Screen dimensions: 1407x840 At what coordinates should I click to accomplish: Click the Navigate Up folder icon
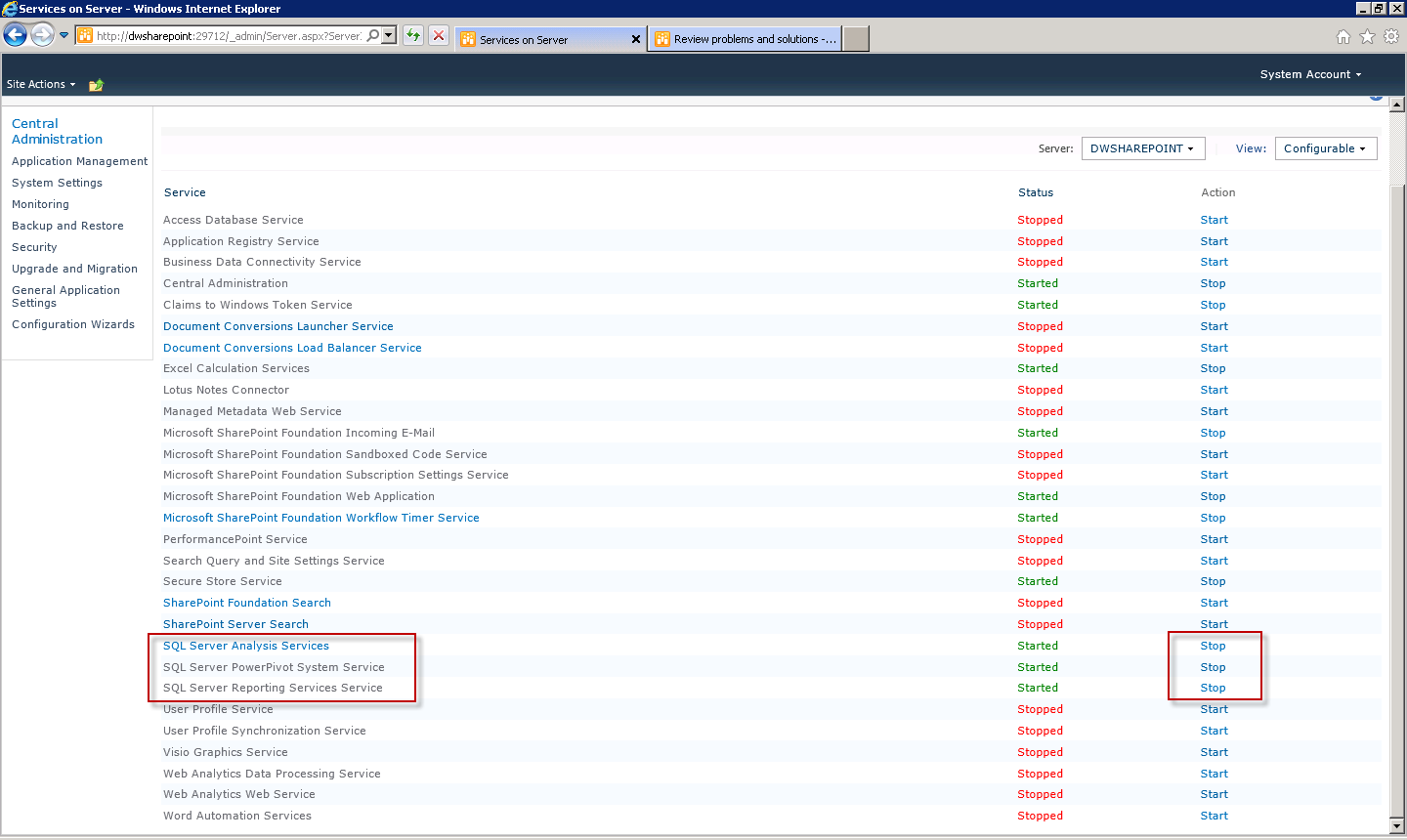(96, 85)
